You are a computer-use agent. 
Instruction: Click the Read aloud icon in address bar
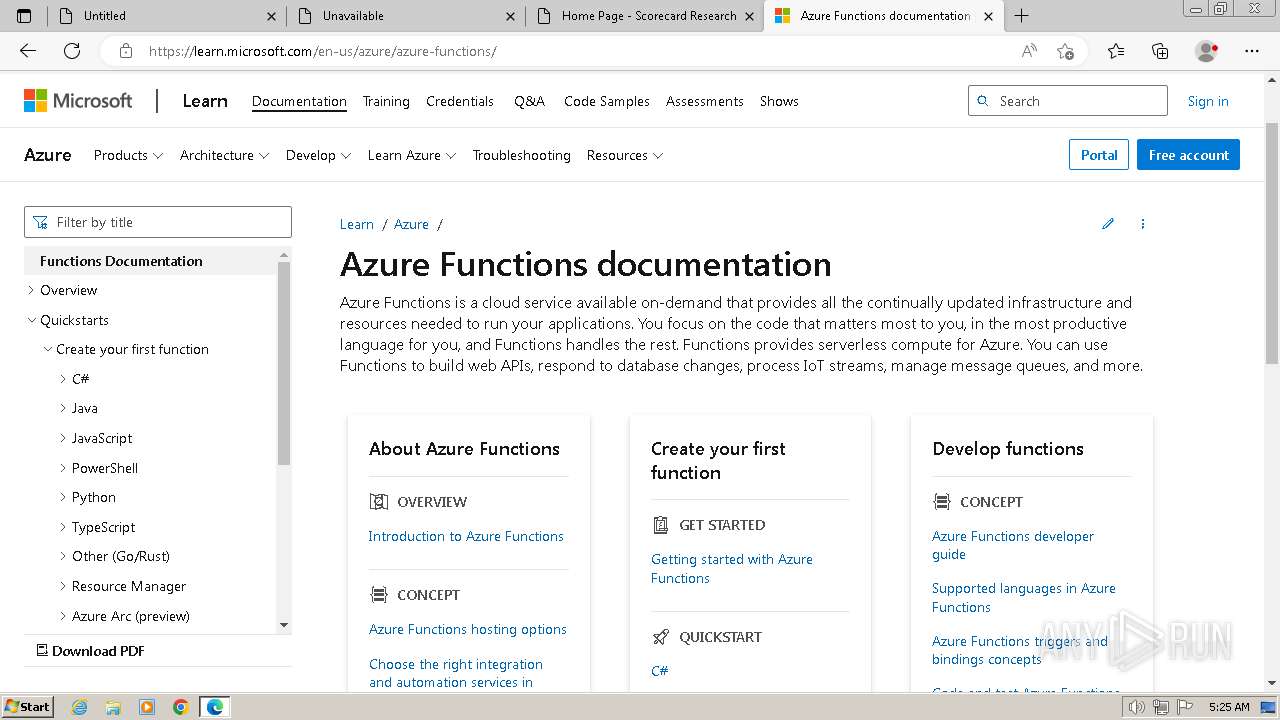point(1029,51)
